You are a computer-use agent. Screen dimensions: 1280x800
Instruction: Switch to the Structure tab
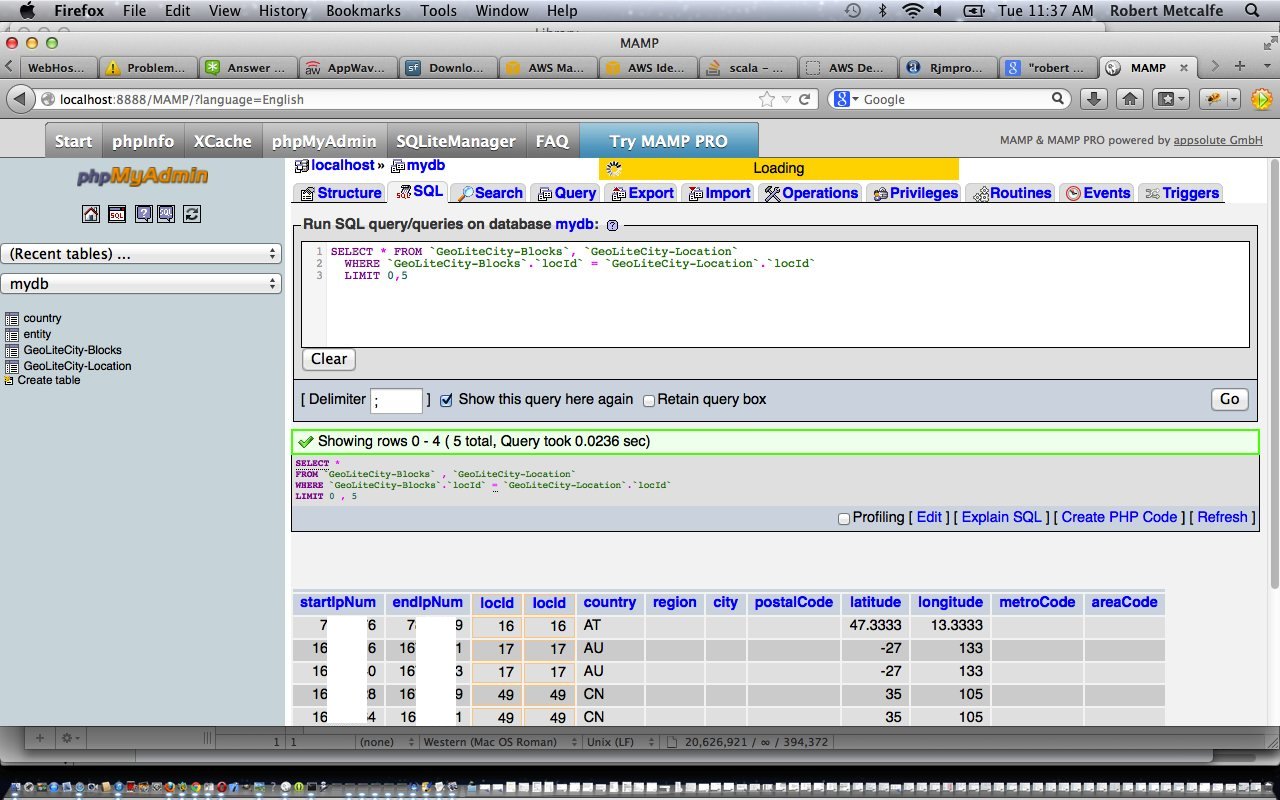(340, 193)
